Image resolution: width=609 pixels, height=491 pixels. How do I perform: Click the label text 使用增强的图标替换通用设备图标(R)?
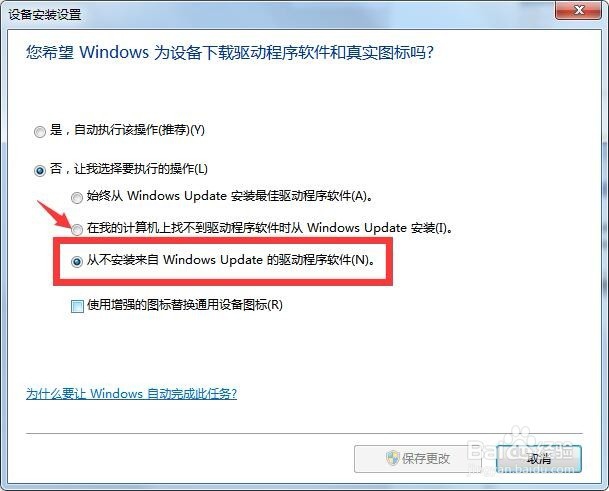pos(184,305)
